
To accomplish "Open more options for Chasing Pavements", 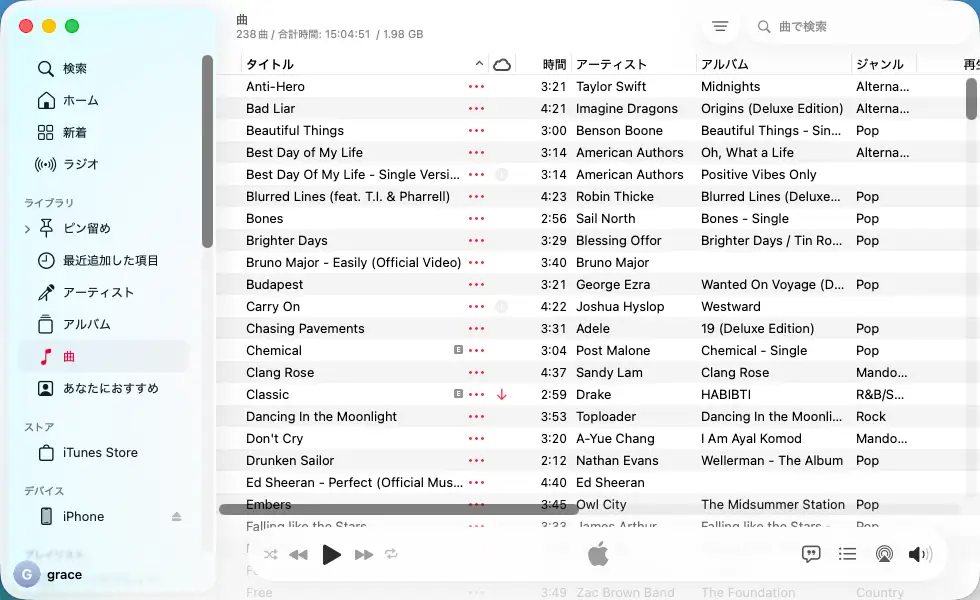I will coord(476,328).
